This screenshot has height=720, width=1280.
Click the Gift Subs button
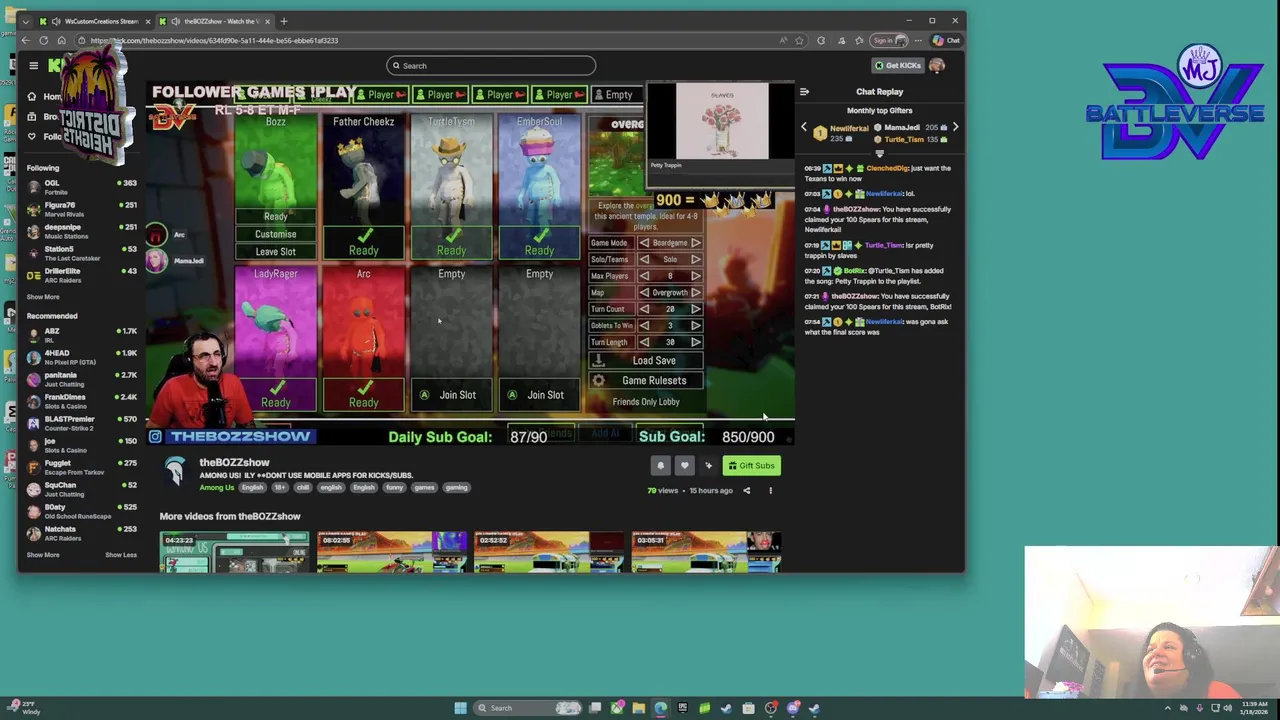click(751, 466)
